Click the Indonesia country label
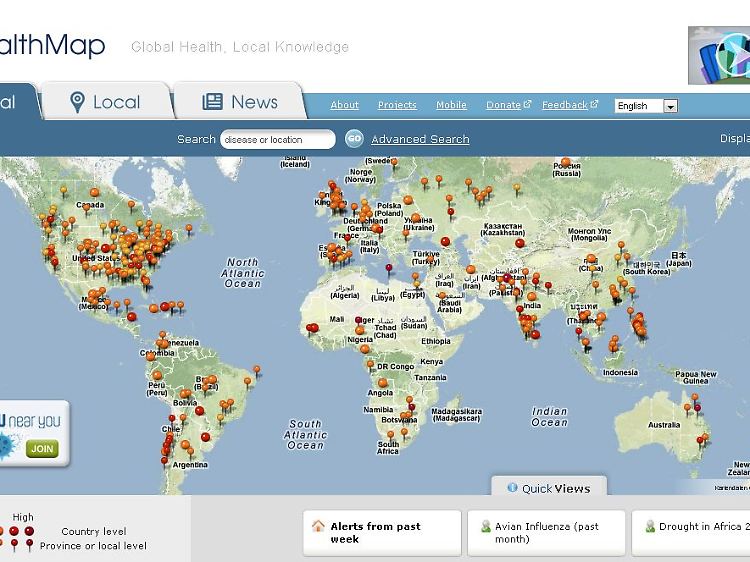 pyautogui.click(x=620, y=372)
